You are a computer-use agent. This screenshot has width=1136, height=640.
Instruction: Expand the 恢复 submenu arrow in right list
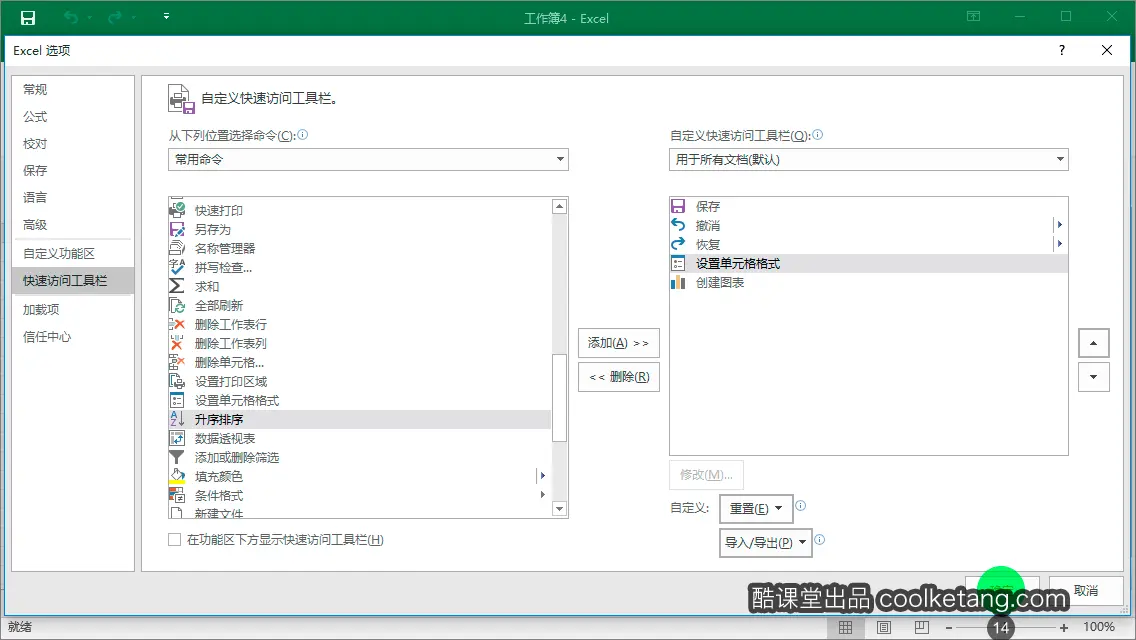[1059, 244]
